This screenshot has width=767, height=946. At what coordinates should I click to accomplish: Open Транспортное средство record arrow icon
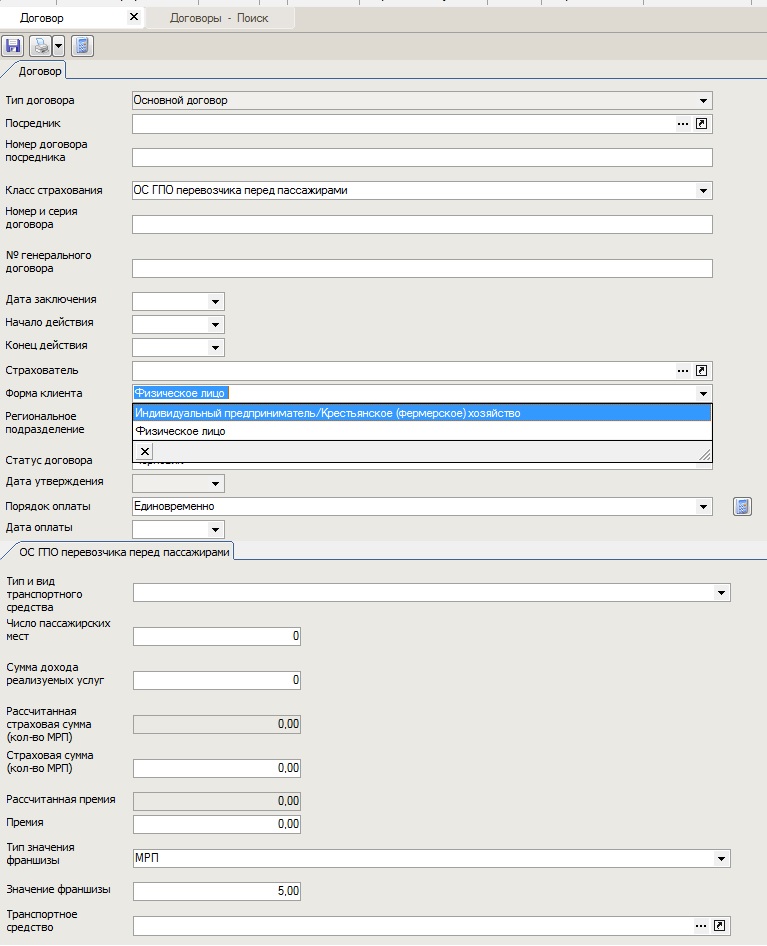tap(719, 926)
